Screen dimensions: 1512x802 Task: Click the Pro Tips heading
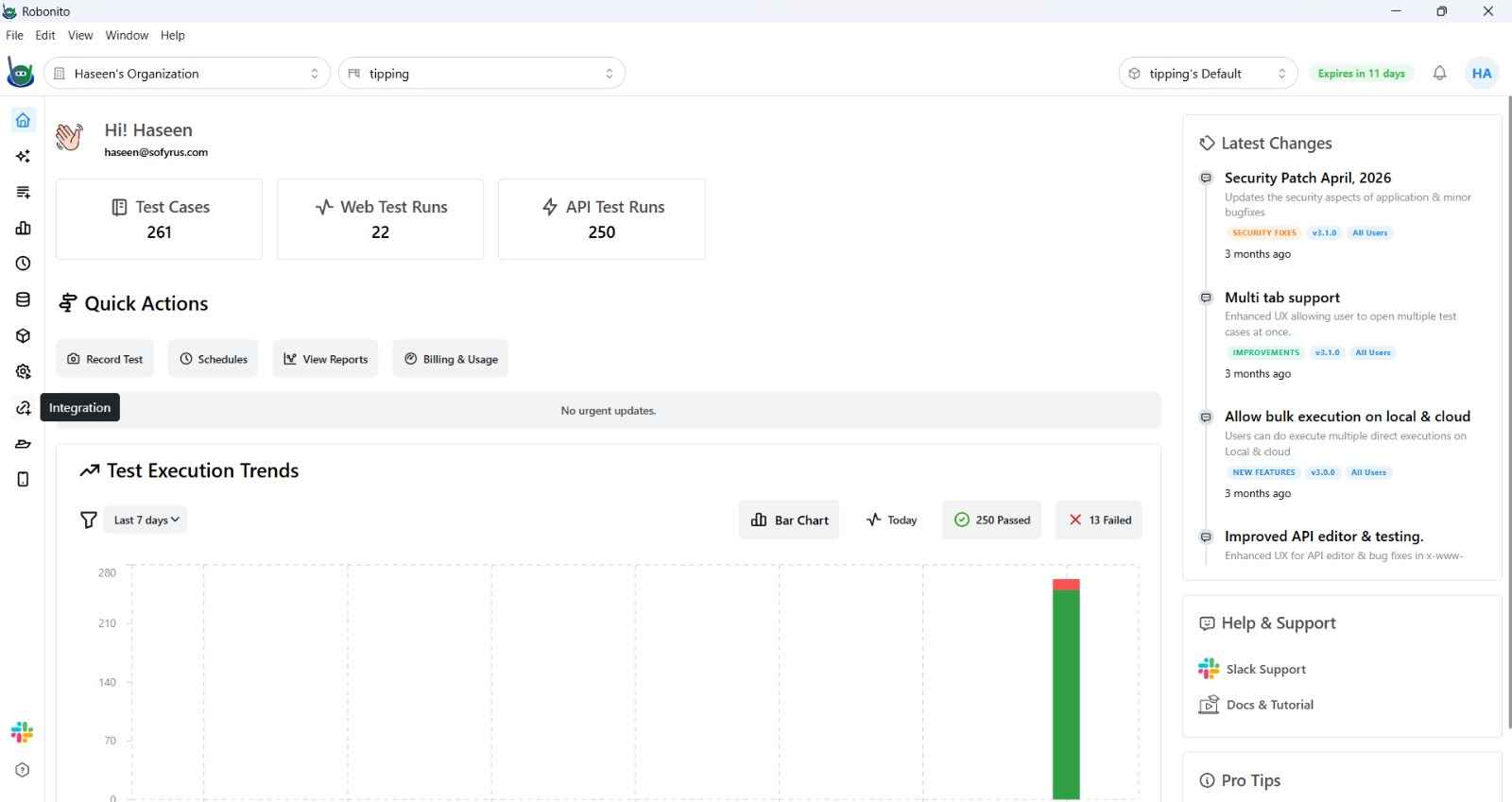[x=1250, y=780]
